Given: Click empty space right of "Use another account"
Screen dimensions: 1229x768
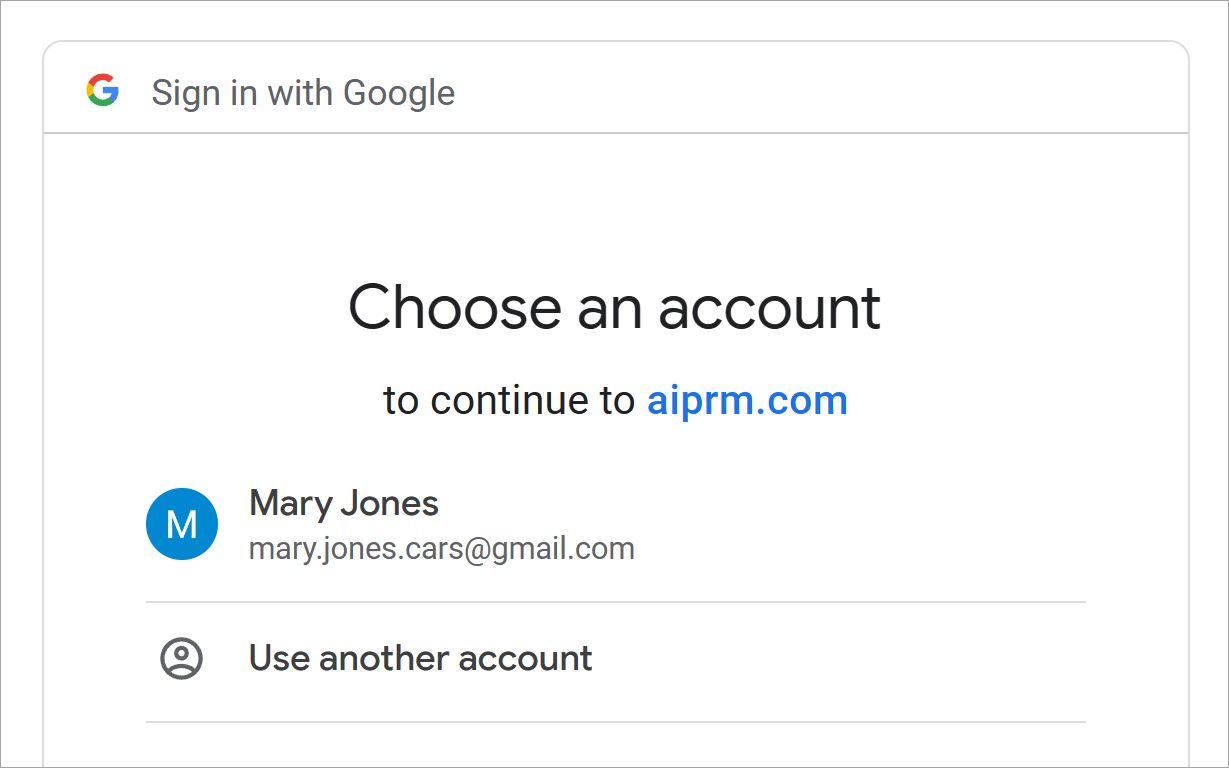Looking at the screenshot, I should pyautogui.click(x=840, y=659).
